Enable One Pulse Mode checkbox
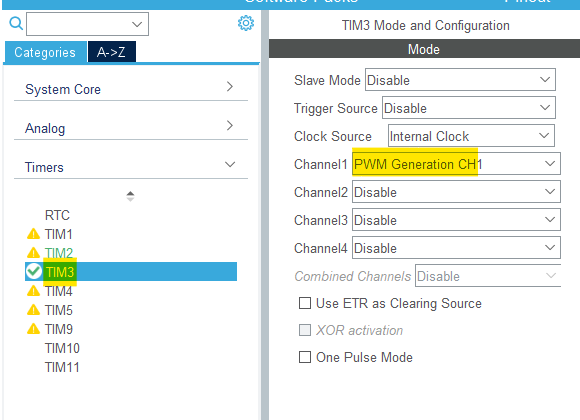Image resolution: width=580 pixels, height=420 pixels. point(305,357)
